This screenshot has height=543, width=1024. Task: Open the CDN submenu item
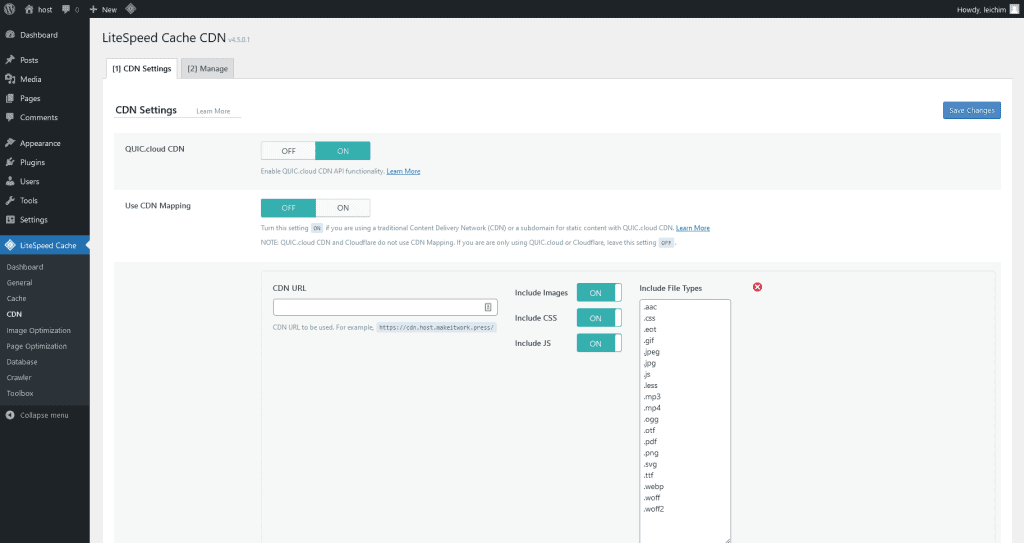(x=14, y=314)
